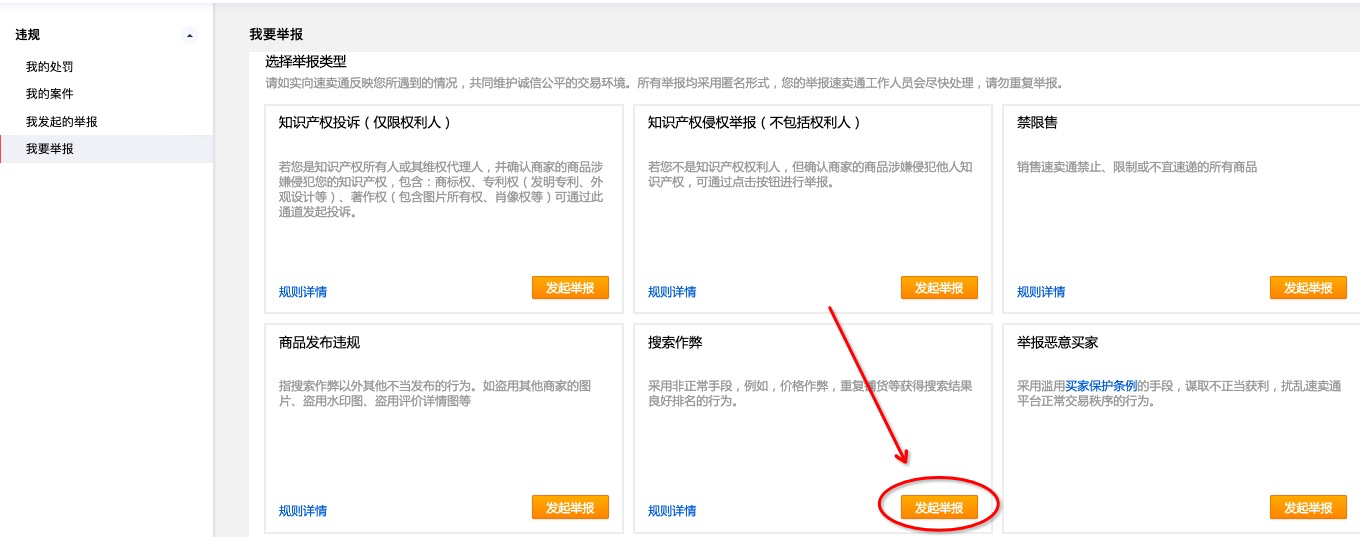Image resolution: width=1360 pixels, height=537 pixels.
Task: Select 我要举报 in the sidebar
Action: (49, 149)
